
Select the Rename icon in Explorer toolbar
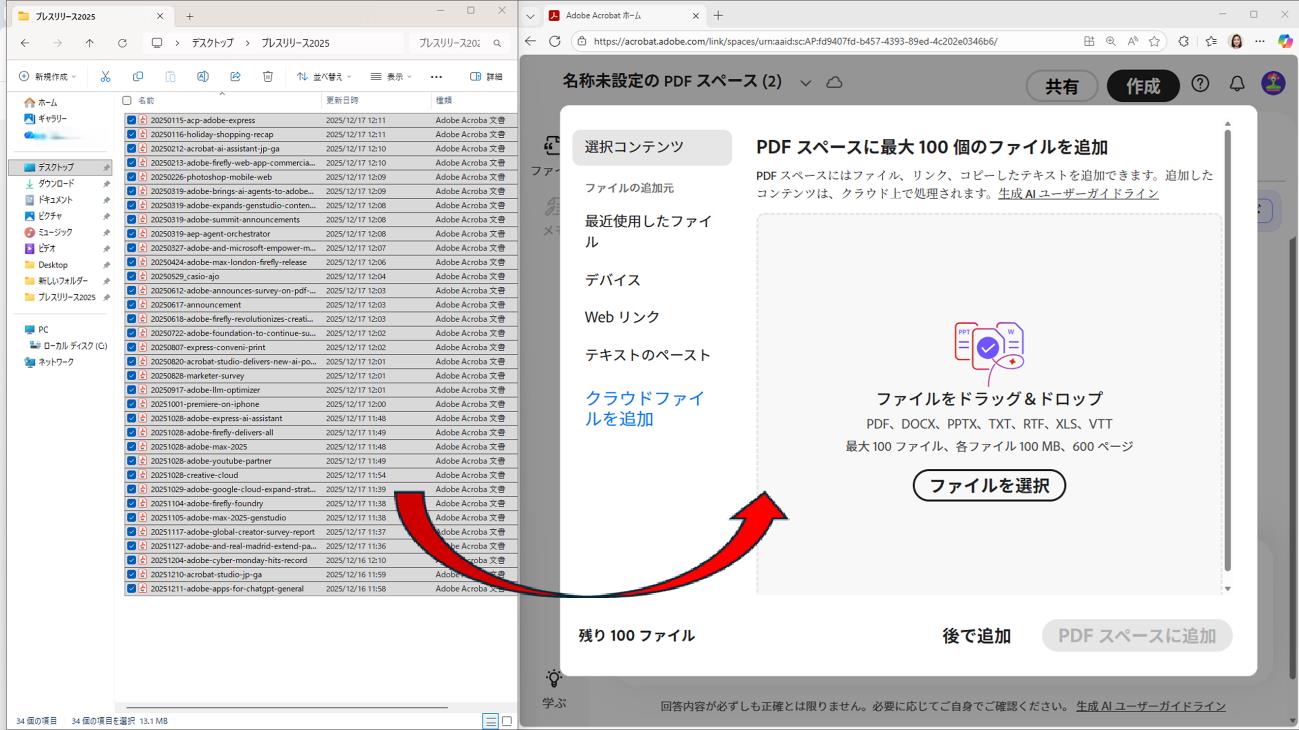pyautogui.click(x=203, y=76)
